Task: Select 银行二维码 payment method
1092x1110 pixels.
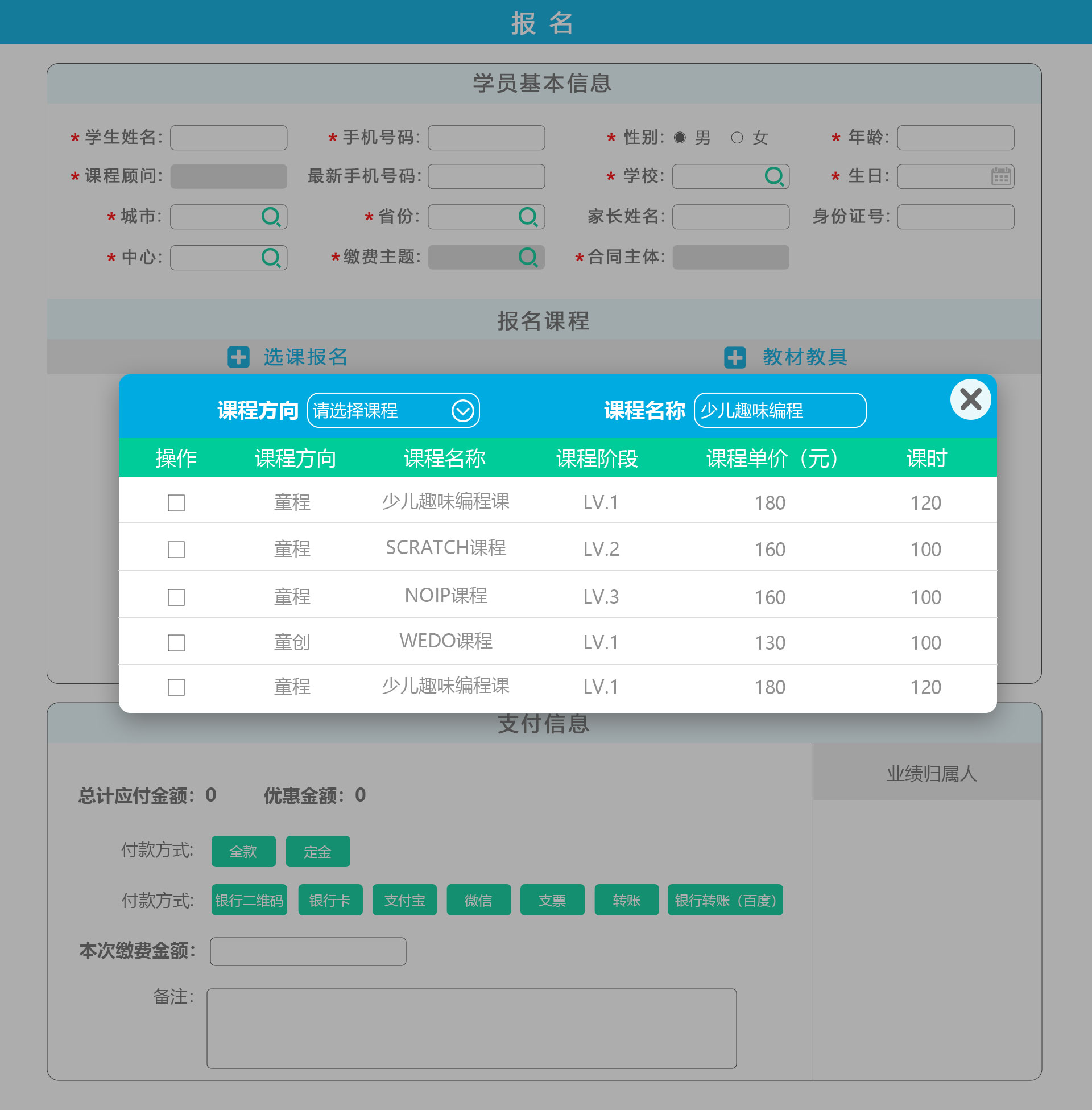Action: coord(249,900)
